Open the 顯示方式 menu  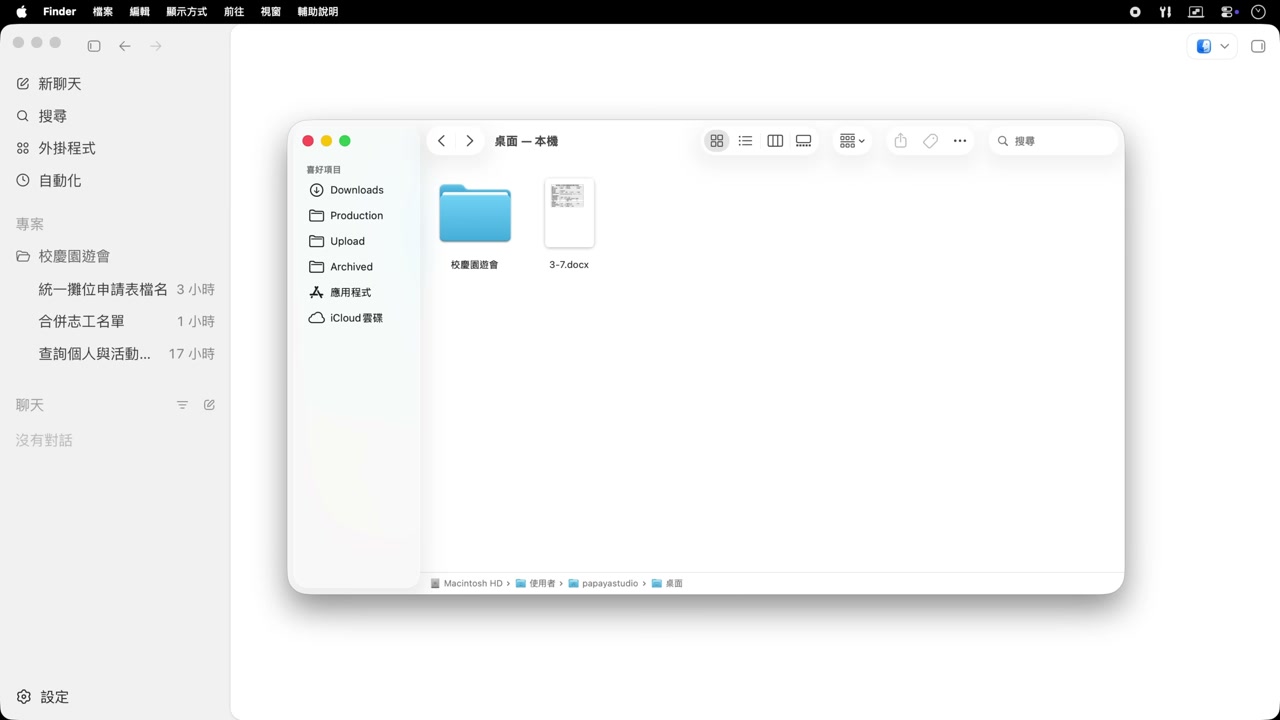pyautogui.click(x=187, y=12)
